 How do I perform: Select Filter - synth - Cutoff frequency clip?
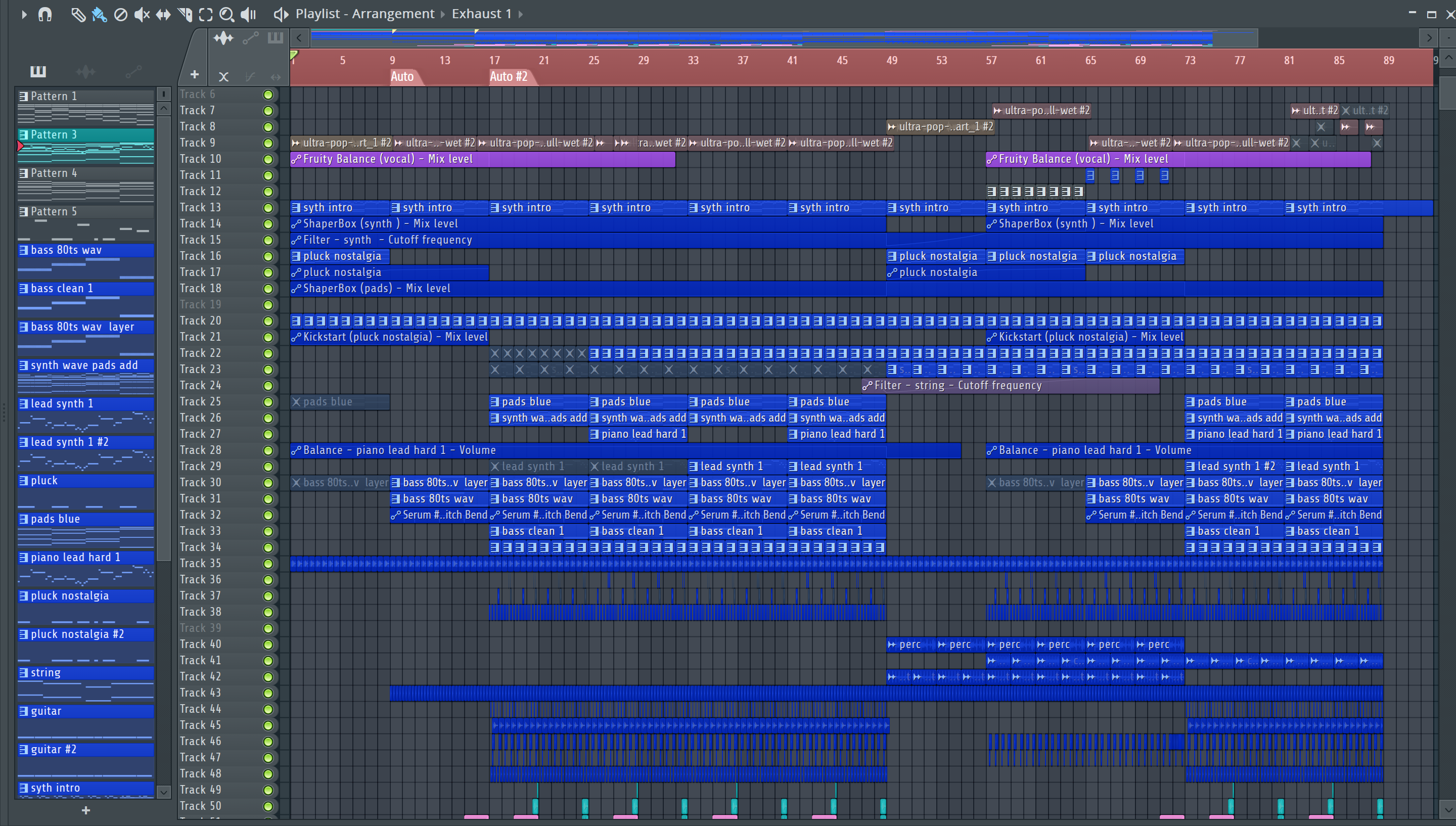pyautogui.click(x=837, y=240)
